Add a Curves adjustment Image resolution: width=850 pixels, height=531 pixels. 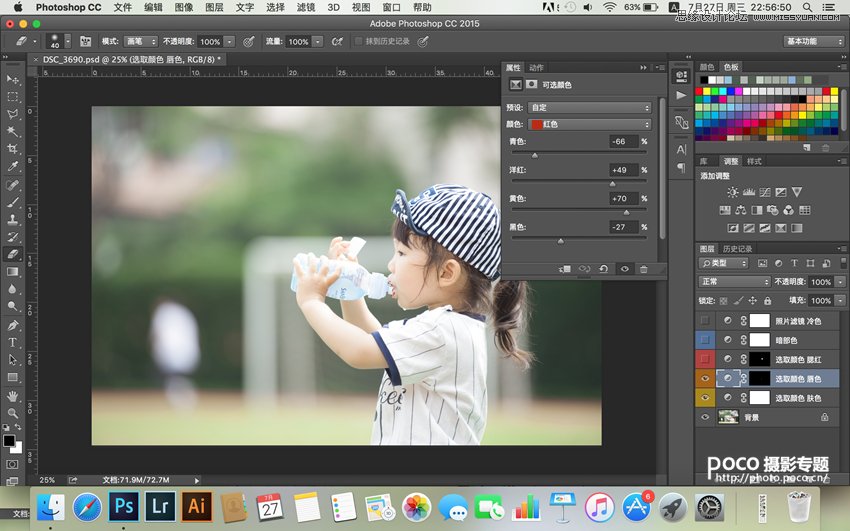[x=765, y=192]
